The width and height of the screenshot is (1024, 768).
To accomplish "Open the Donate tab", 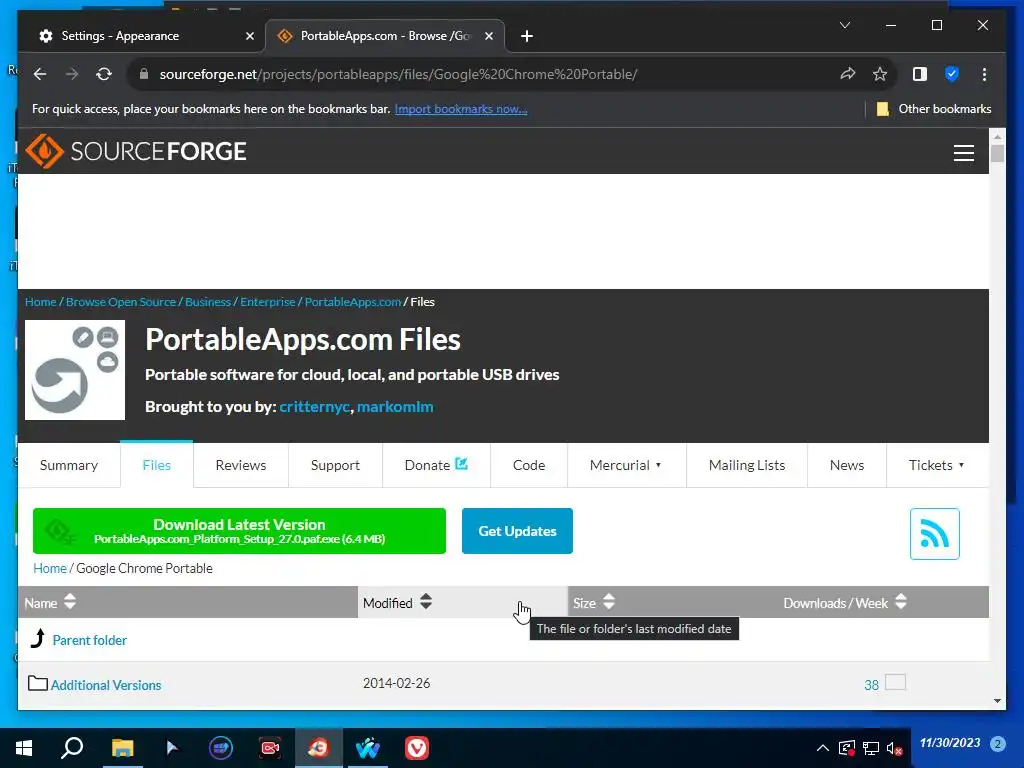I will pos(436,465).
